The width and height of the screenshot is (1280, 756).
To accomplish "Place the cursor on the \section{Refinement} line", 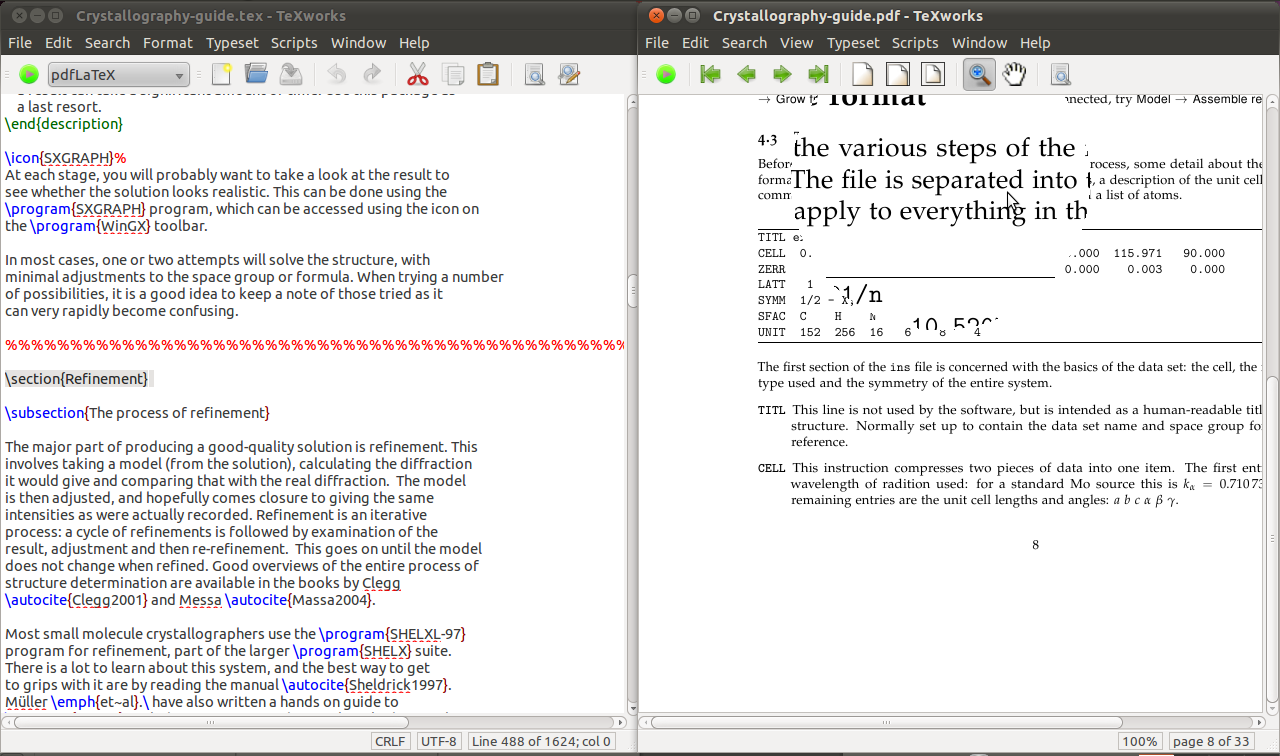I will point(77,379).
